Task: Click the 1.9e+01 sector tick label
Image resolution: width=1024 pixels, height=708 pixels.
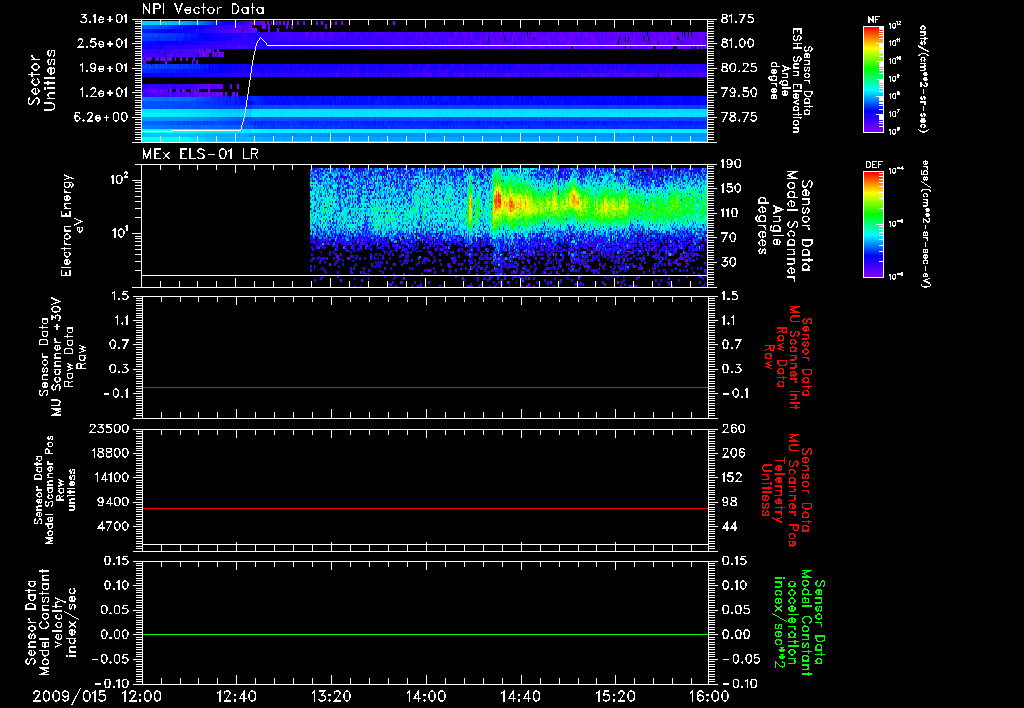Action: pyautogui.click(x=106, y=68)
